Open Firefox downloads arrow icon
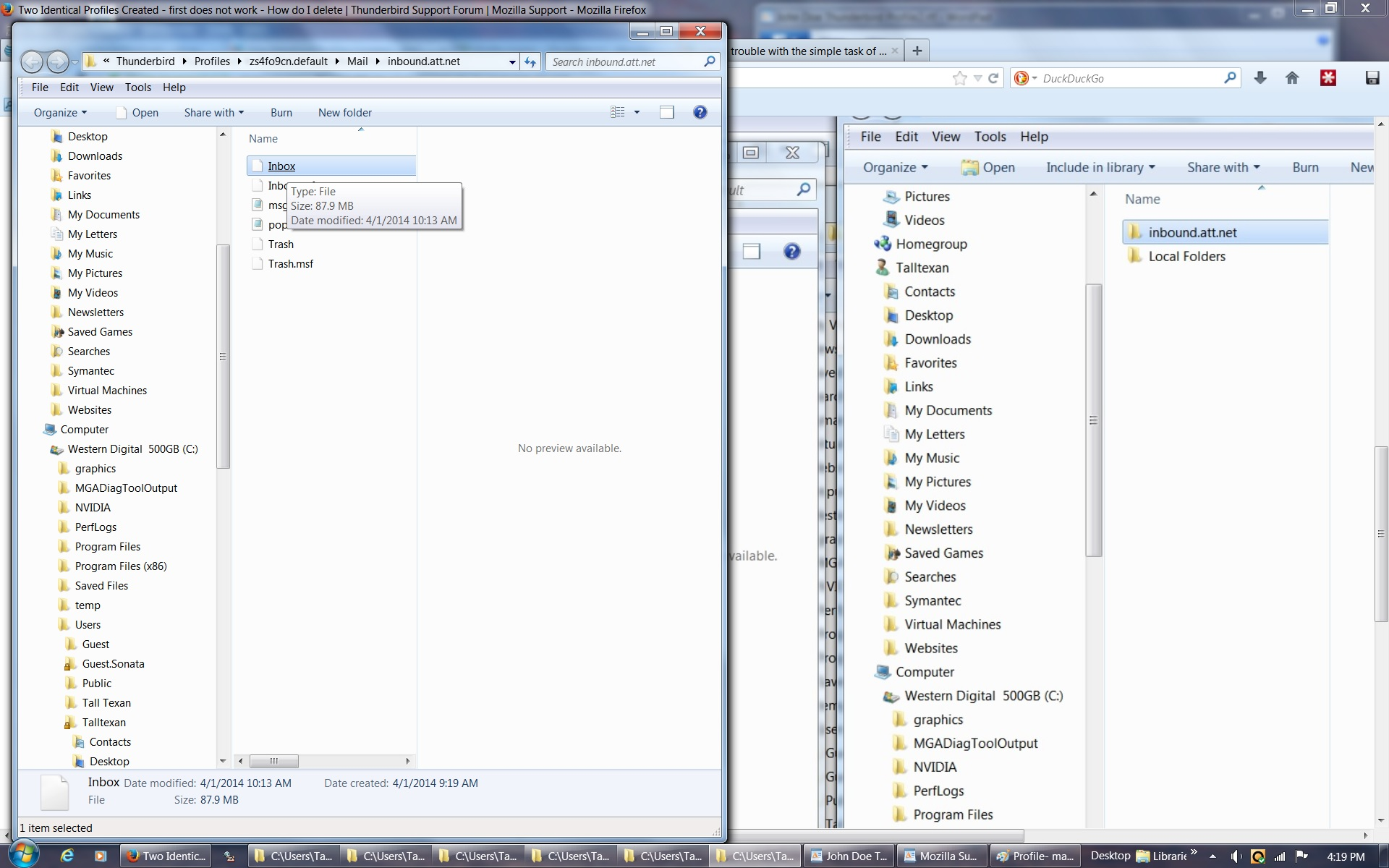This screenshot has height=868, width=1389. pyautogui.click(x=1260, y=78)
